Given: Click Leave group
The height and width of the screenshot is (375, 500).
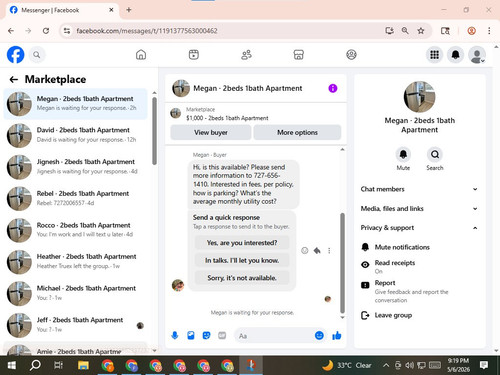Looking at the screenshot, I should pos(393,315).
